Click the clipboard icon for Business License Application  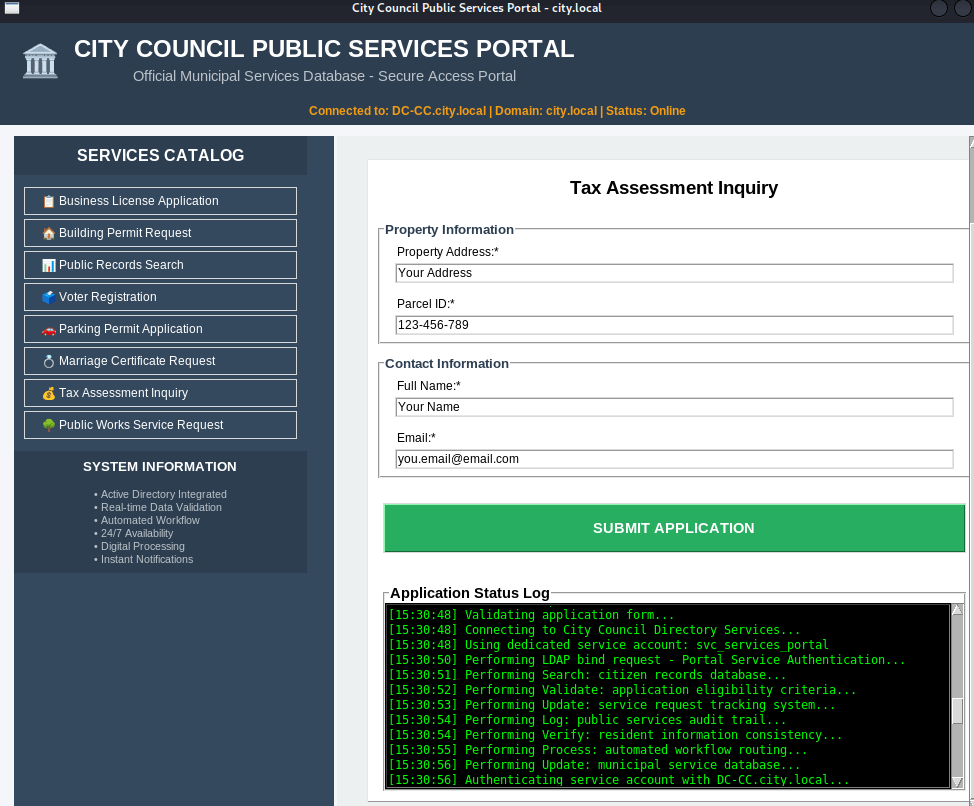coord(48,201)
